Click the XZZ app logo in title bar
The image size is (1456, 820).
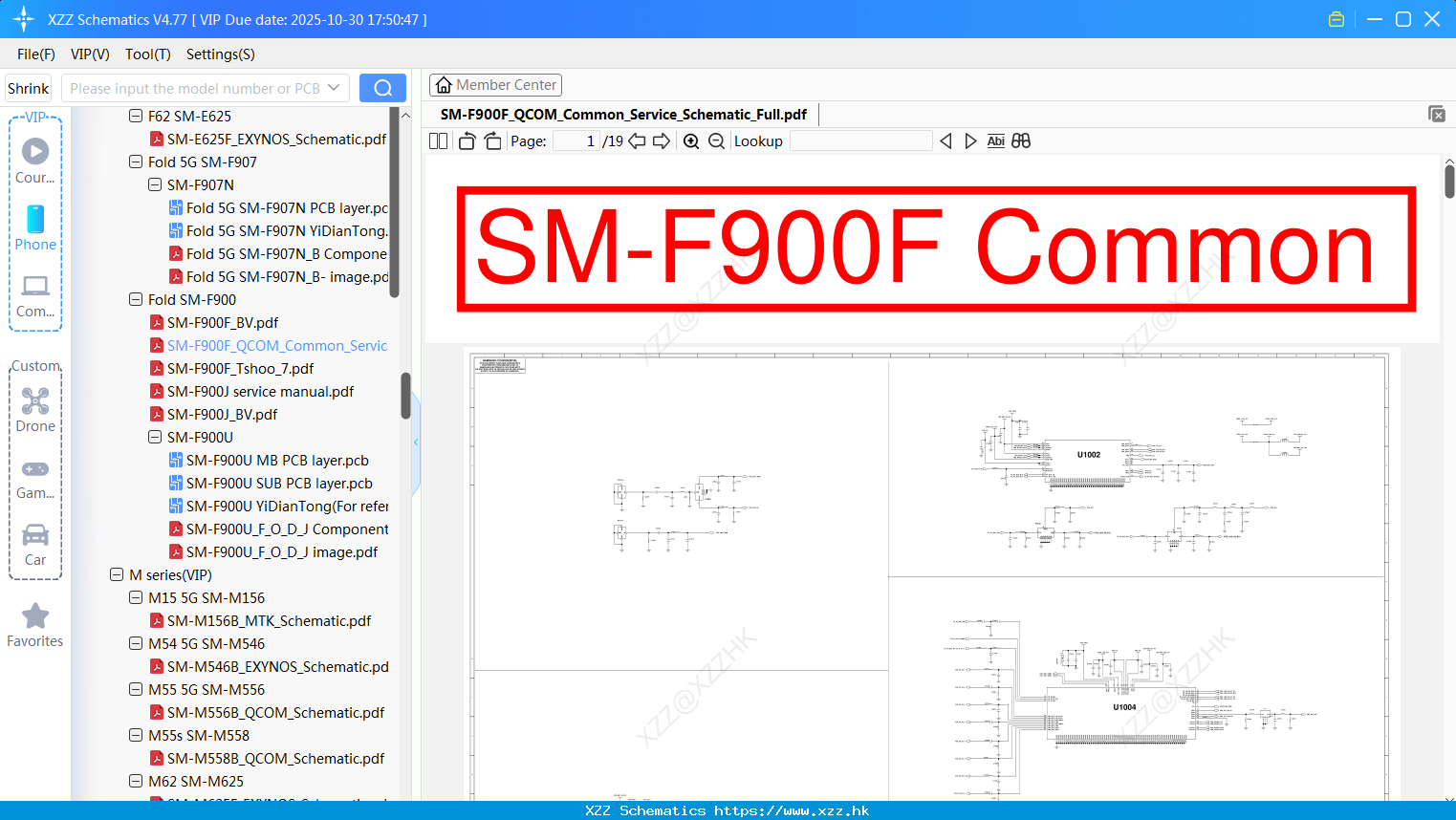coord(24,19)
